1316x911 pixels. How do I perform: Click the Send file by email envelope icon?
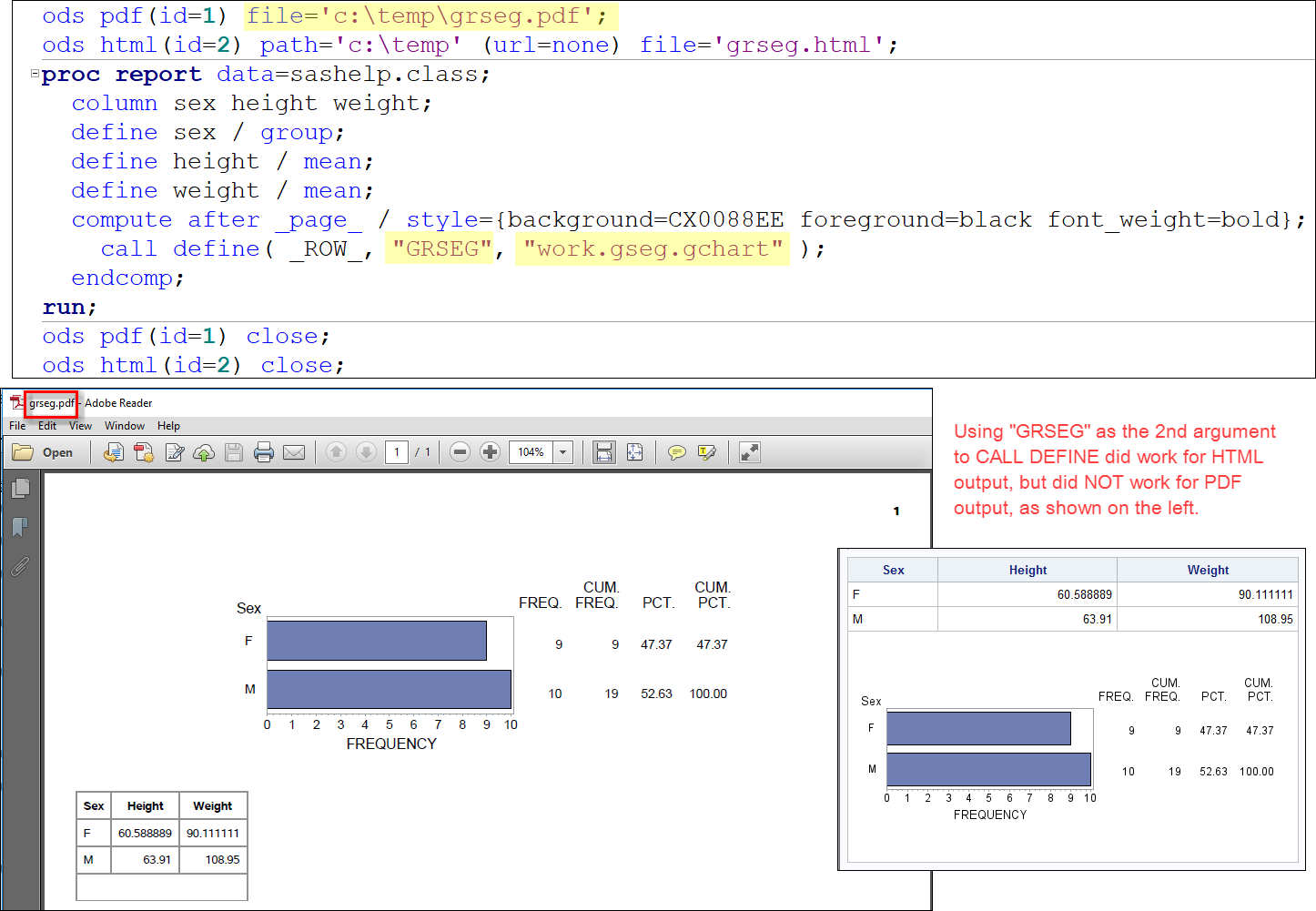point(294,452)
